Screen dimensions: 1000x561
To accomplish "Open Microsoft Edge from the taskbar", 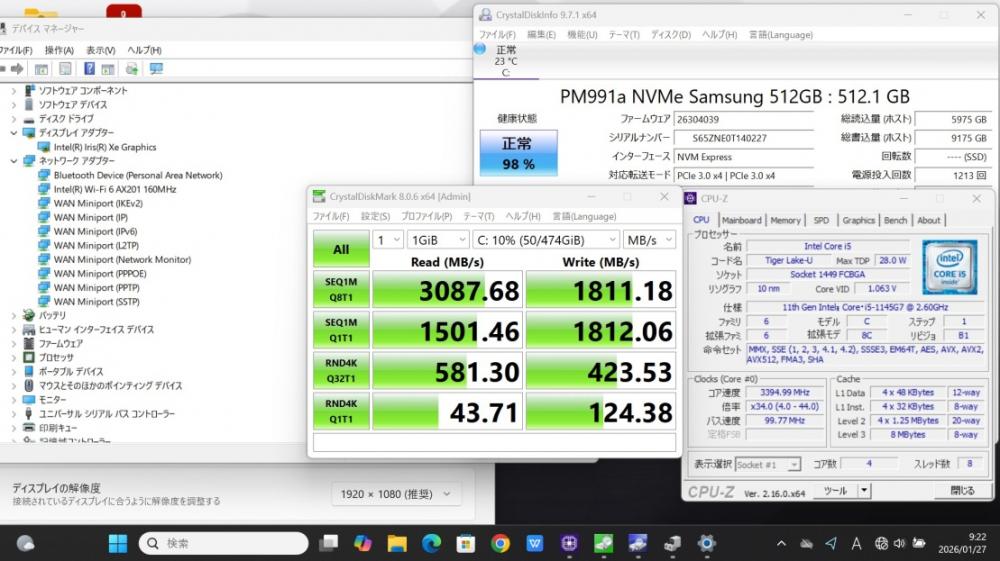I will tap(432, 543).
